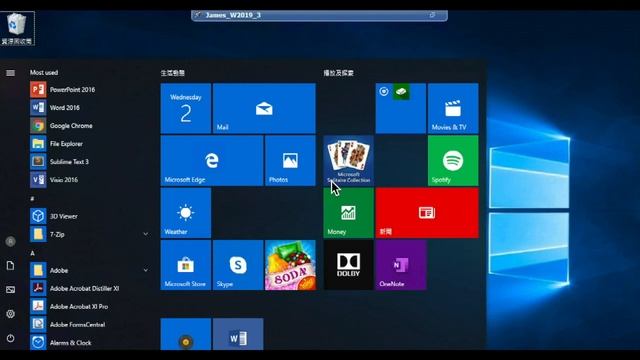The width and height of the screenshot is (640, 360).
Task: Open the Money tile
Action: pyautogui.click(x=349, y=213)
